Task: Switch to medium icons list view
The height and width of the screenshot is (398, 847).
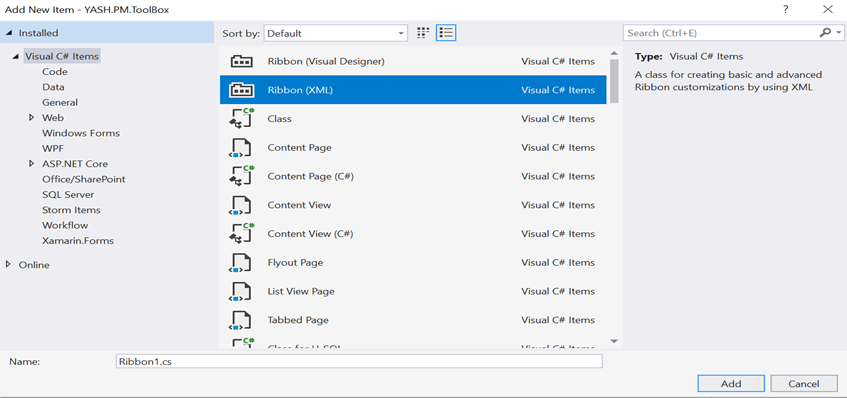Action: 446,33
